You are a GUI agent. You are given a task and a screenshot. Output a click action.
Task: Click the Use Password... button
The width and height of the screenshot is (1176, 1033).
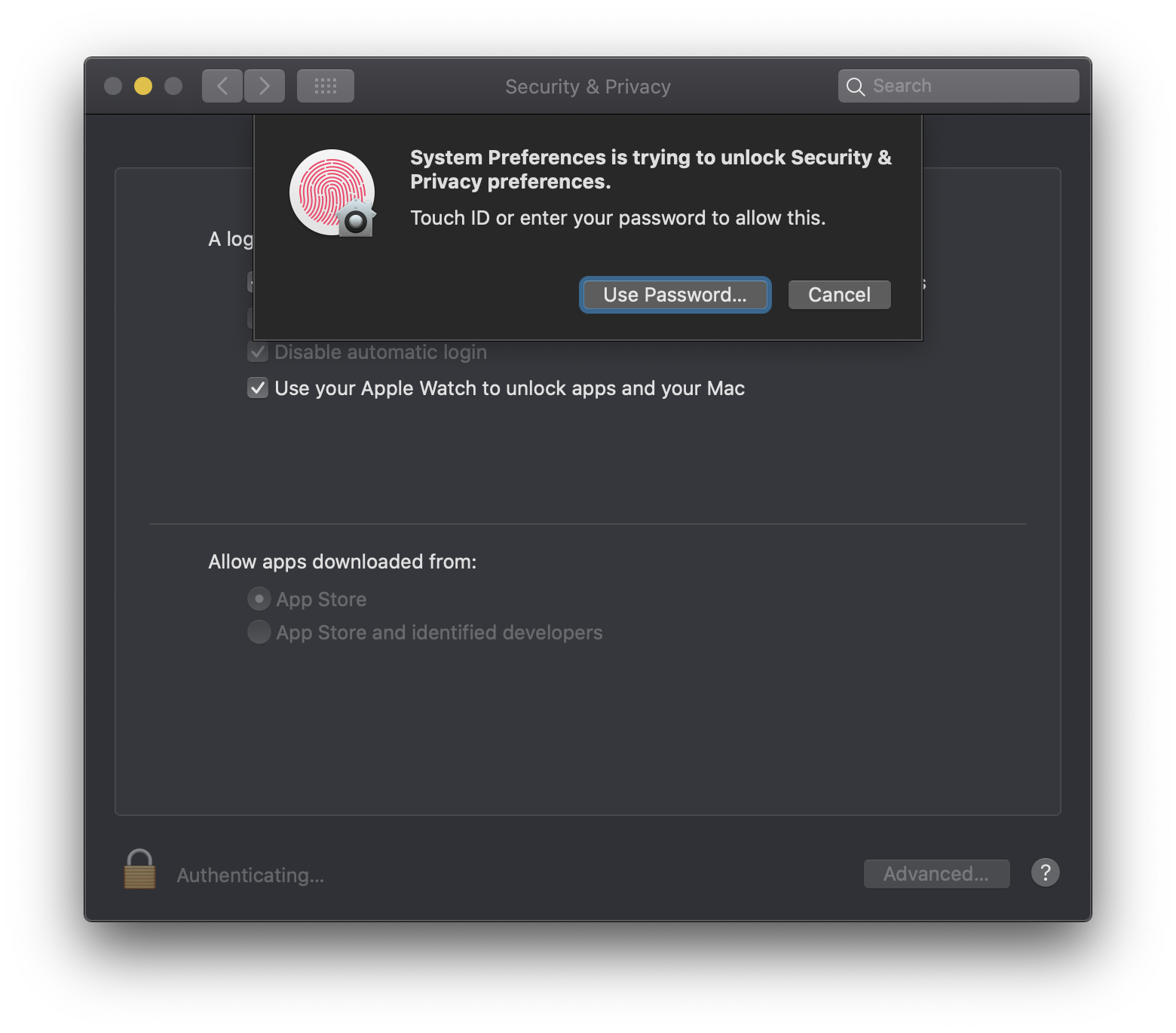click(x=675, y=295)
